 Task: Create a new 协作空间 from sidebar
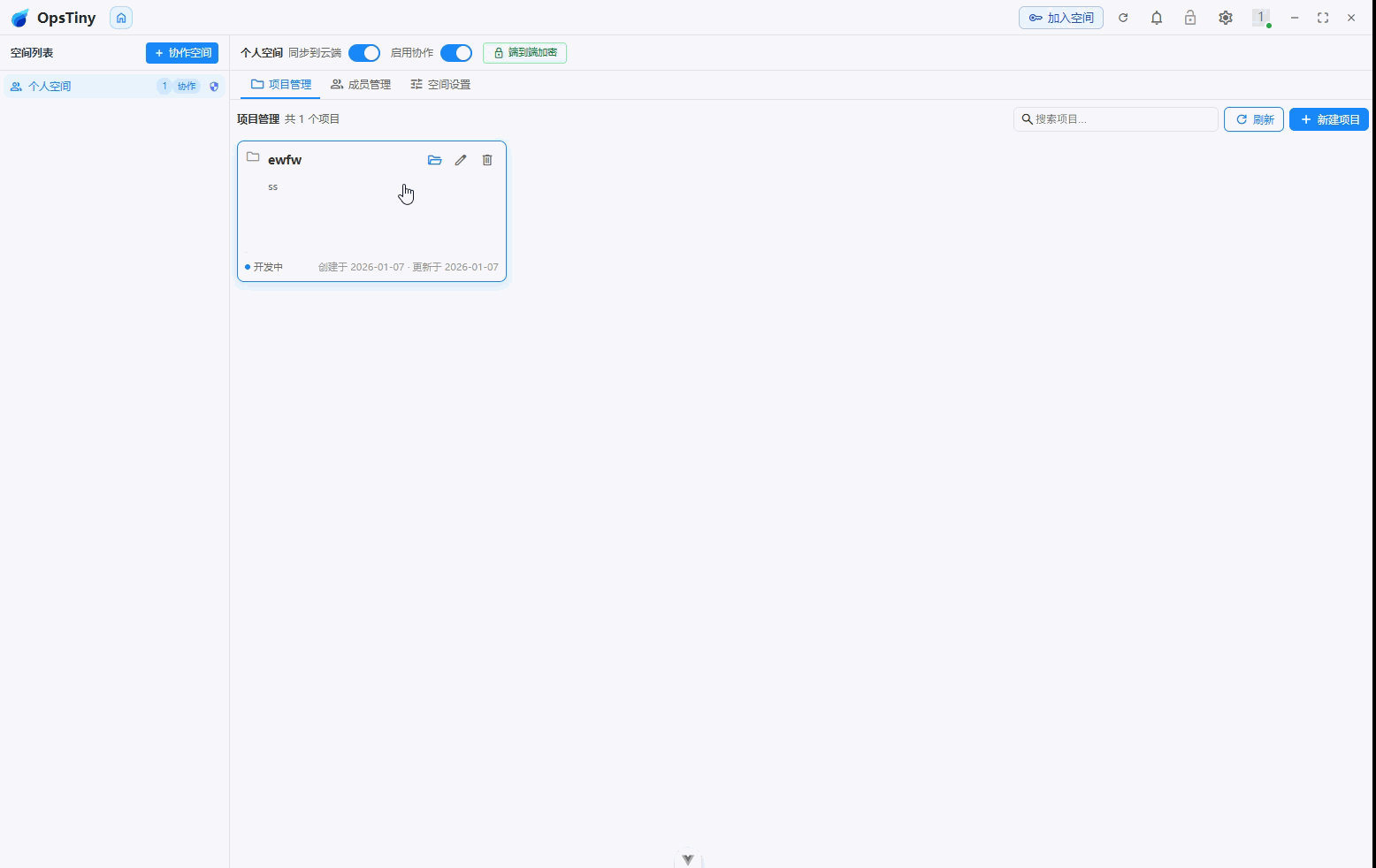tap(182, 53)
